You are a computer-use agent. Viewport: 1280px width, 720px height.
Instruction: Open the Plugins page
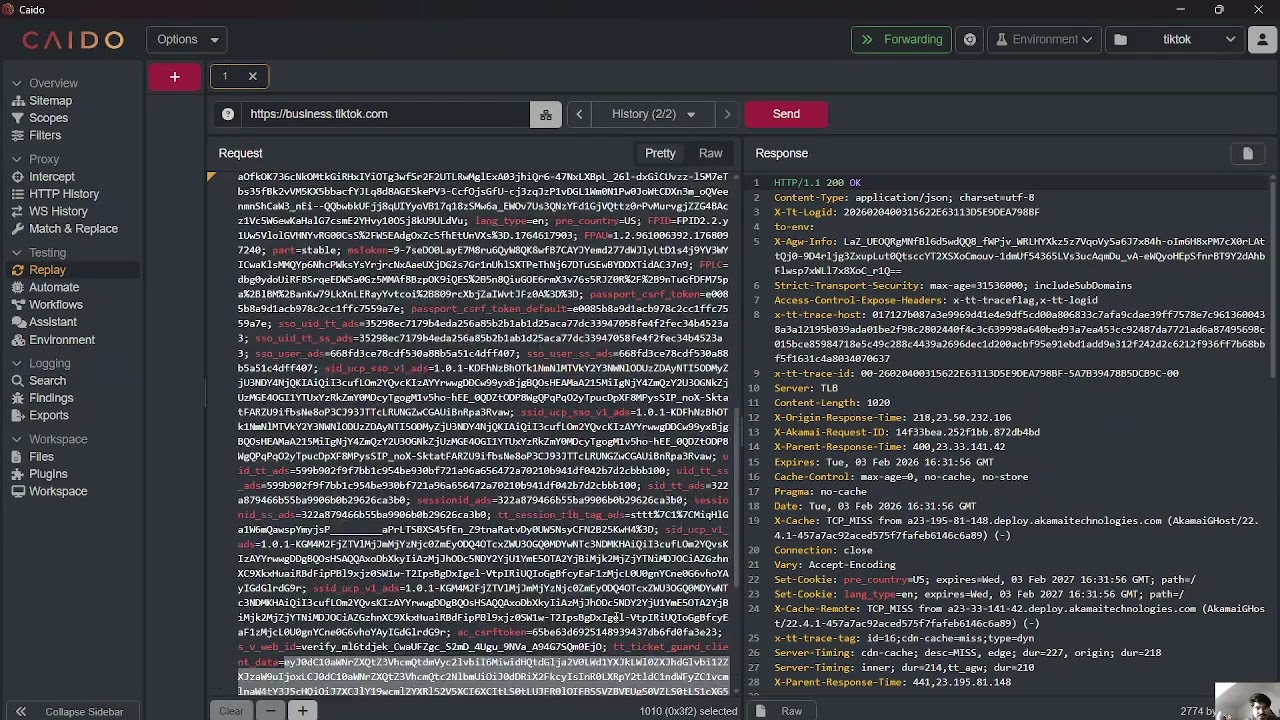[48, 474]
